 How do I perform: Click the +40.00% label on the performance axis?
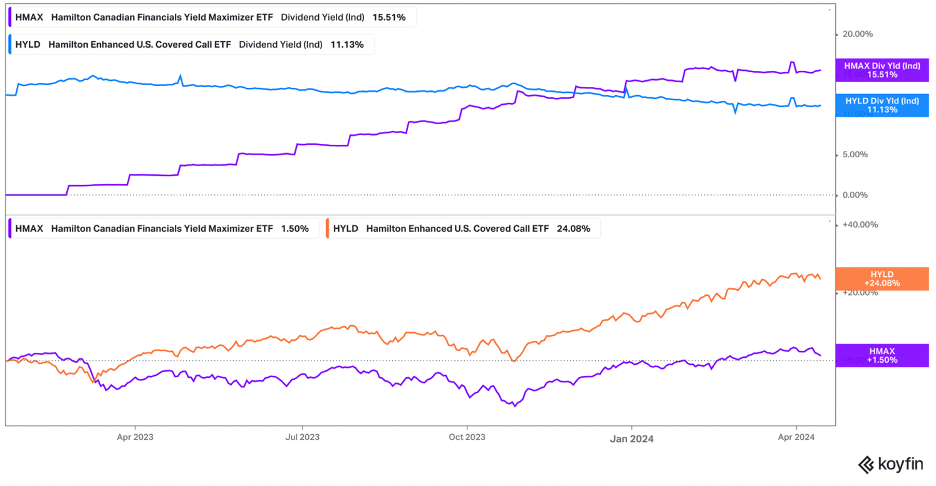click(860, 225)
